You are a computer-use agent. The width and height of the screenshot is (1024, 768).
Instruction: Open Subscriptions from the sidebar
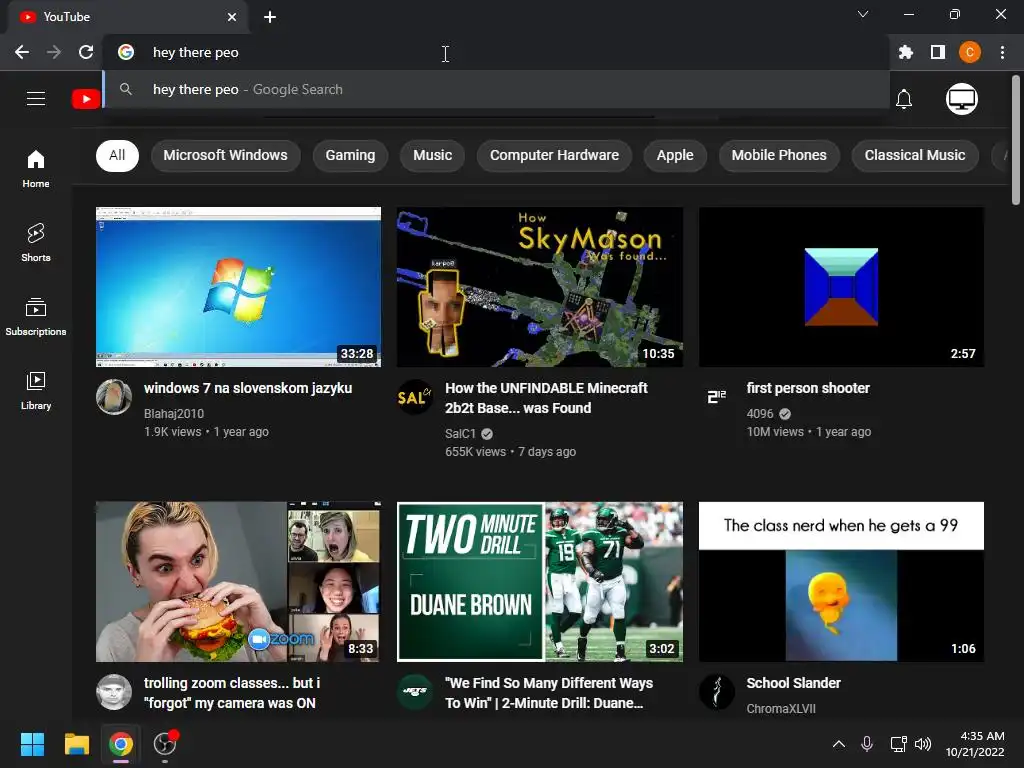[x=36, y=317]
